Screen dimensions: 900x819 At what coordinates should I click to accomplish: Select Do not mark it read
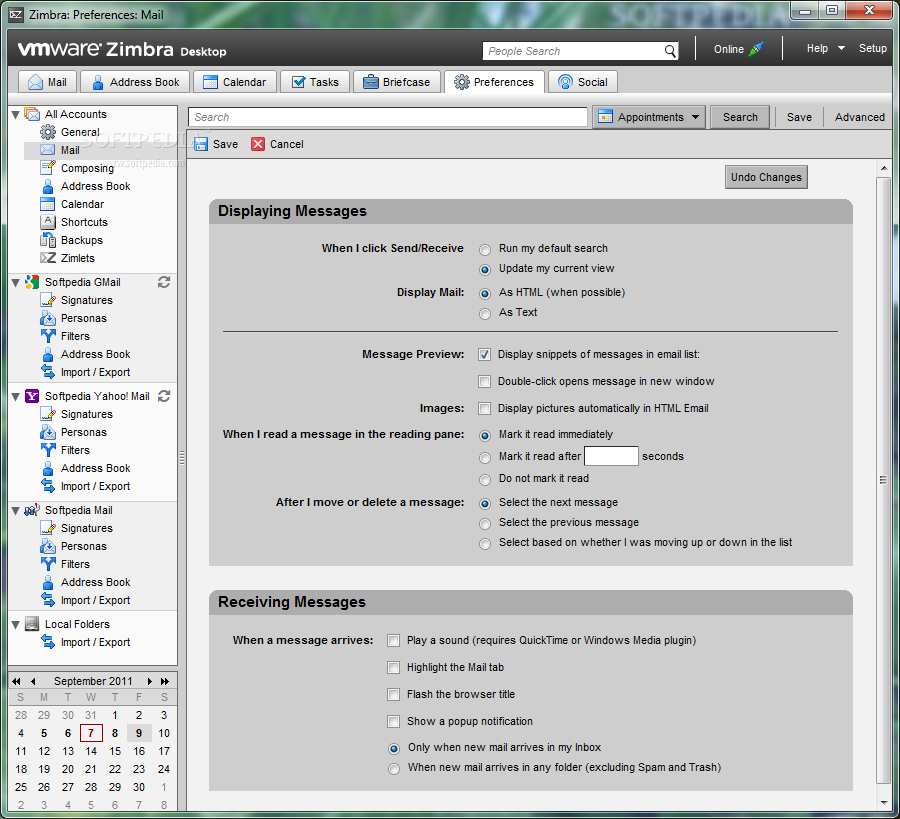(485, 479)
